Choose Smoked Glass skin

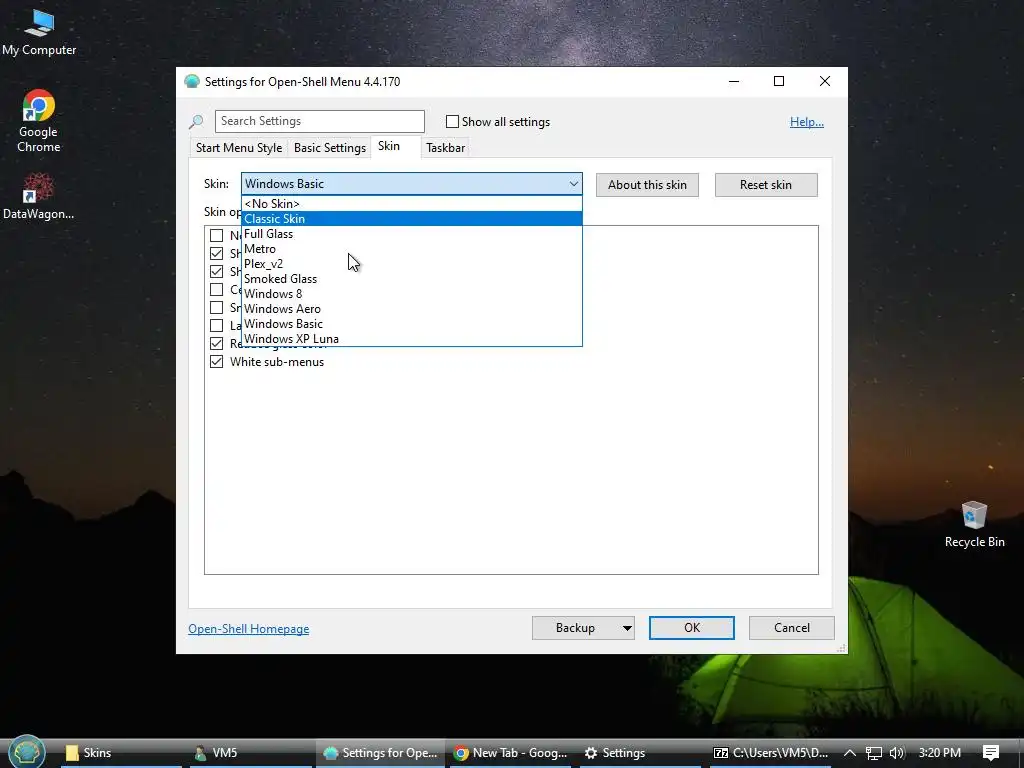[x=411, y=279]
